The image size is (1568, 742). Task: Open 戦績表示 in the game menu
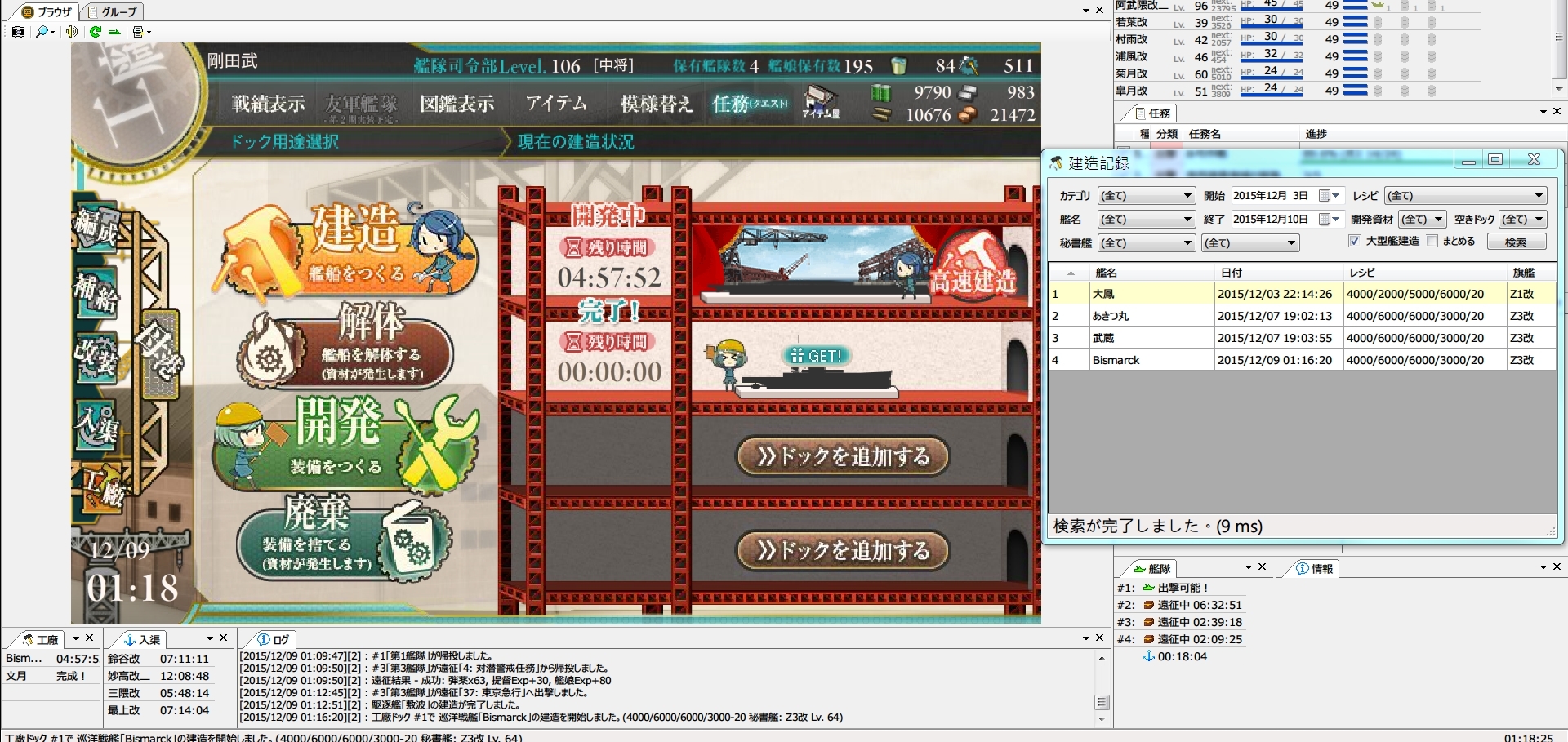pyautogui.click(x=269, y=104)
